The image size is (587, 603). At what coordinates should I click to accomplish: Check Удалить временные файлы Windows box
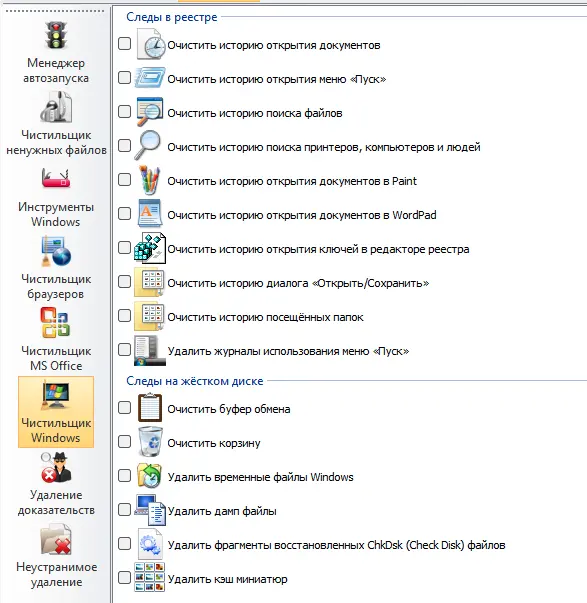[124, 476]
